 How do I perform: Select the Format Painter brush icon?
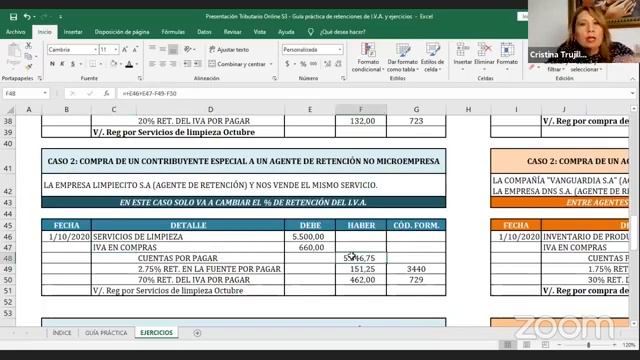click(x=28, y=66)
